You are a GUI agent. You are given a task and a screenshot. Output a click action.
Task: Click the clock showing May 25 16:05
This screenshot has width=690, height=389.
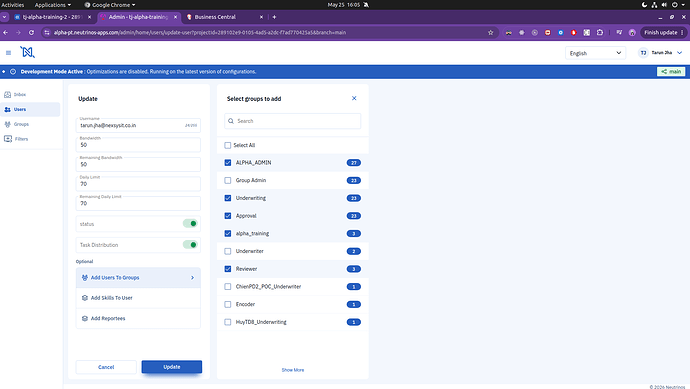coord(344,5)
